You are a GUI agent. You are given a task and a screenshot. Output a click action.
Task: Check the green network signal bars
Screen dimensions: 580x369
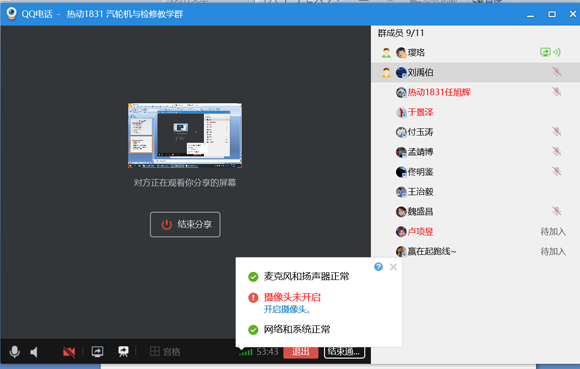click(x=246, y=352)
